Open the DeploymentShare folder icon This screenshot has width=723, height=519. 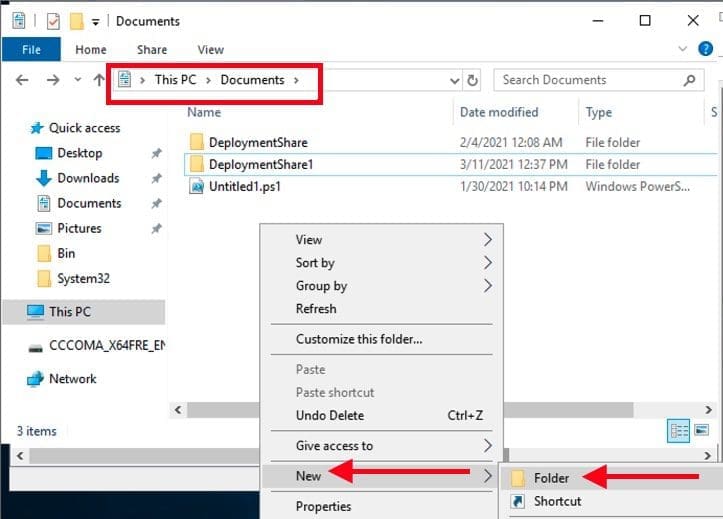coord(197,142)
